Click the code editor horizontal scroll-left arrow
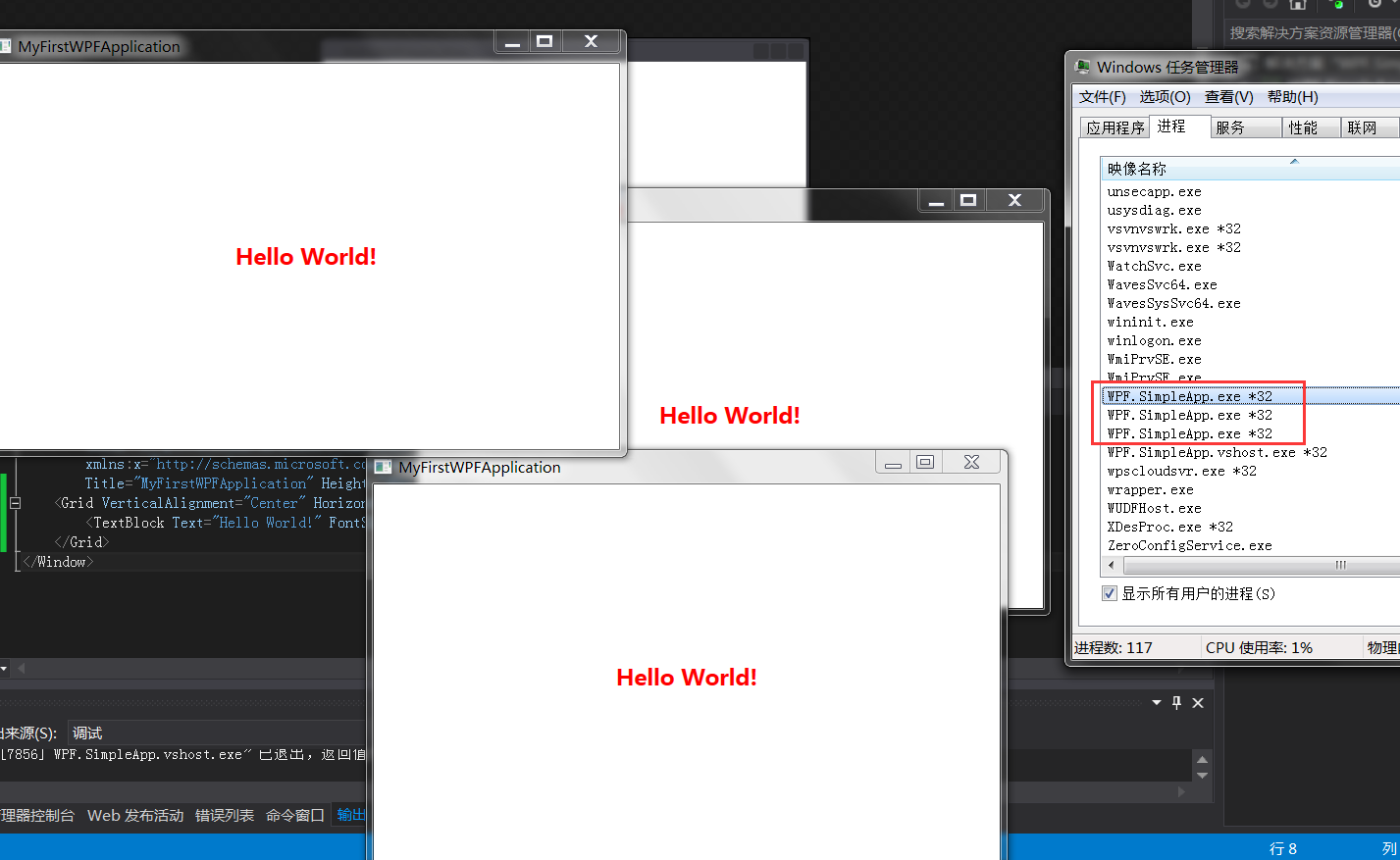Image resolution: width=1400 pixels, height=860 pixels. point(21,668)
